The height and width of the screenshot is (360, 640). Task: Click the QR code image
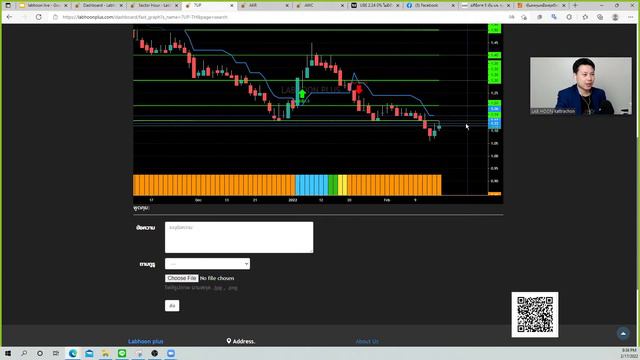[x=535, y=315]
